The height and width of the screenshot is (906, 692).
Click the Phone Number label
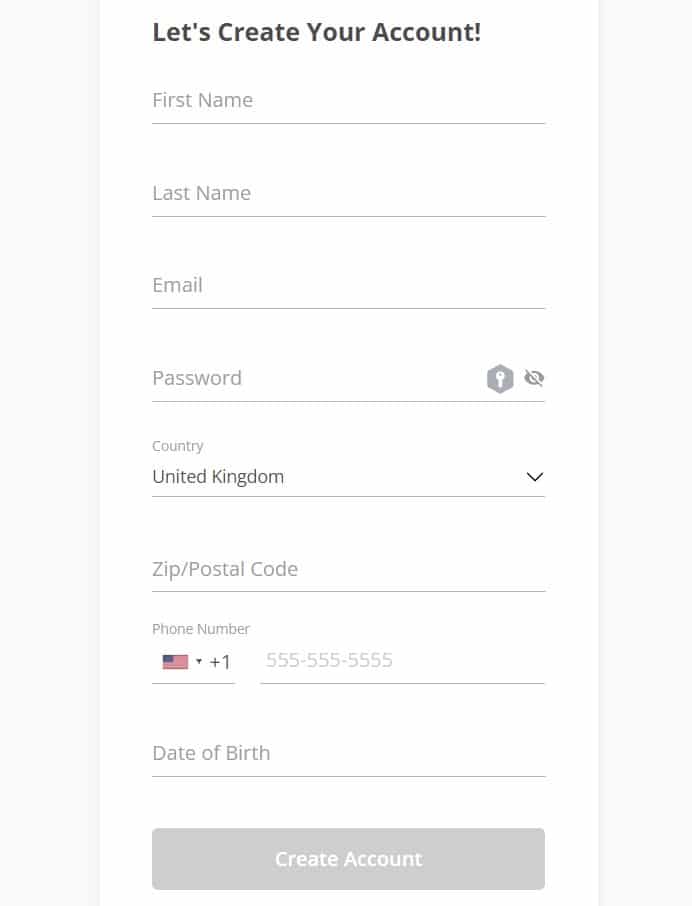click(201, 629)
